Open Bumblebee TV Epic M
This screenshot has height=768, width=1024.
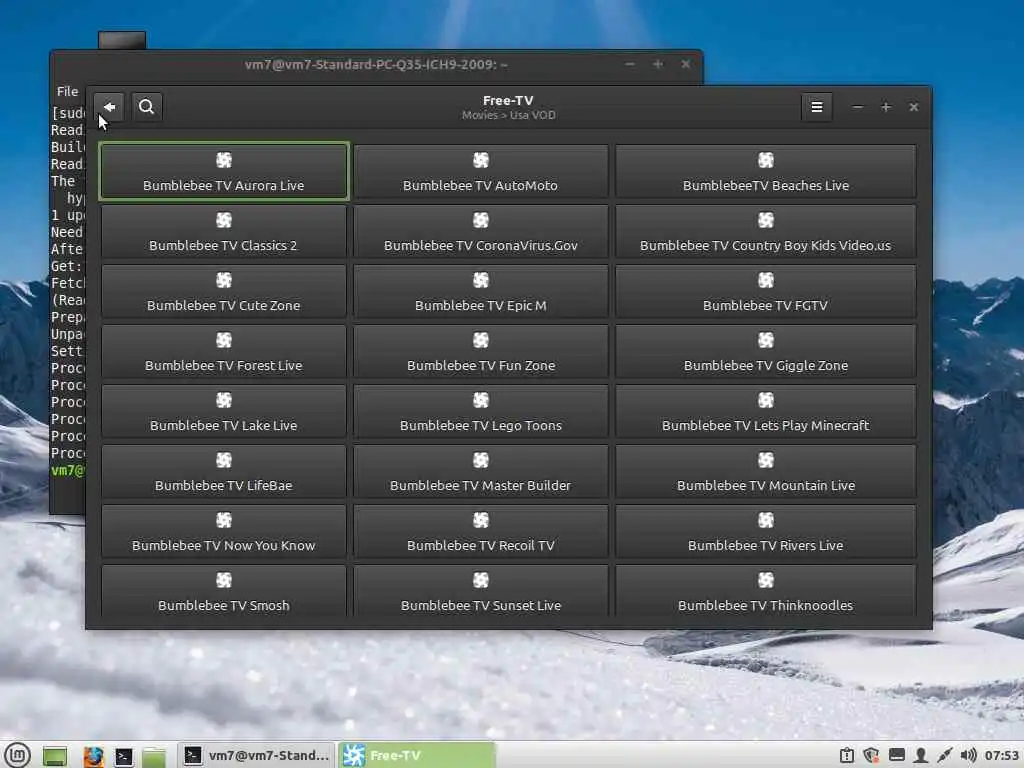click(481, 291)
